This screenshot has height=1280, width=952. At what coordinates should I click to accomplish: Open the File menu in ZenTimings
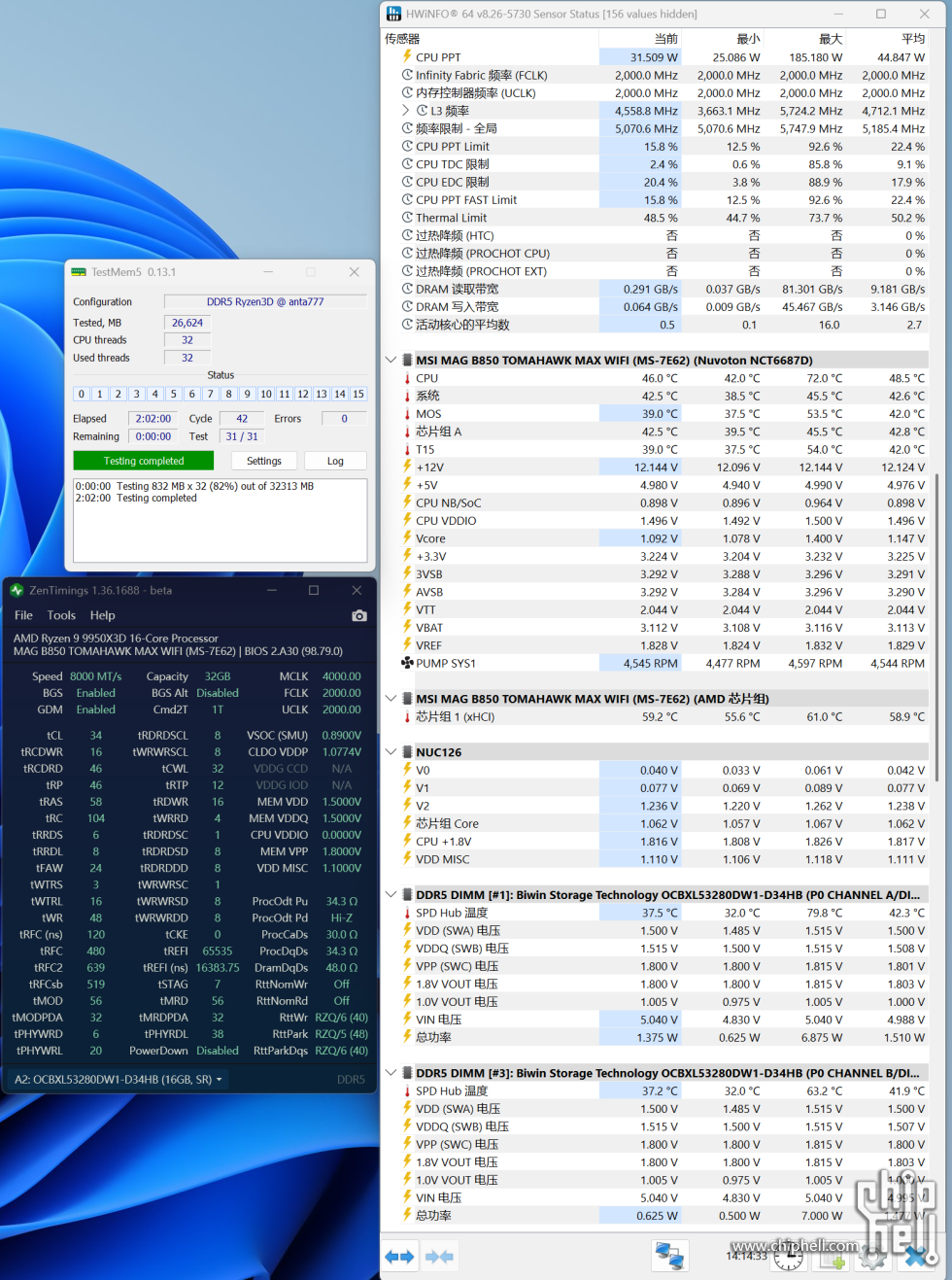point(23,615)
